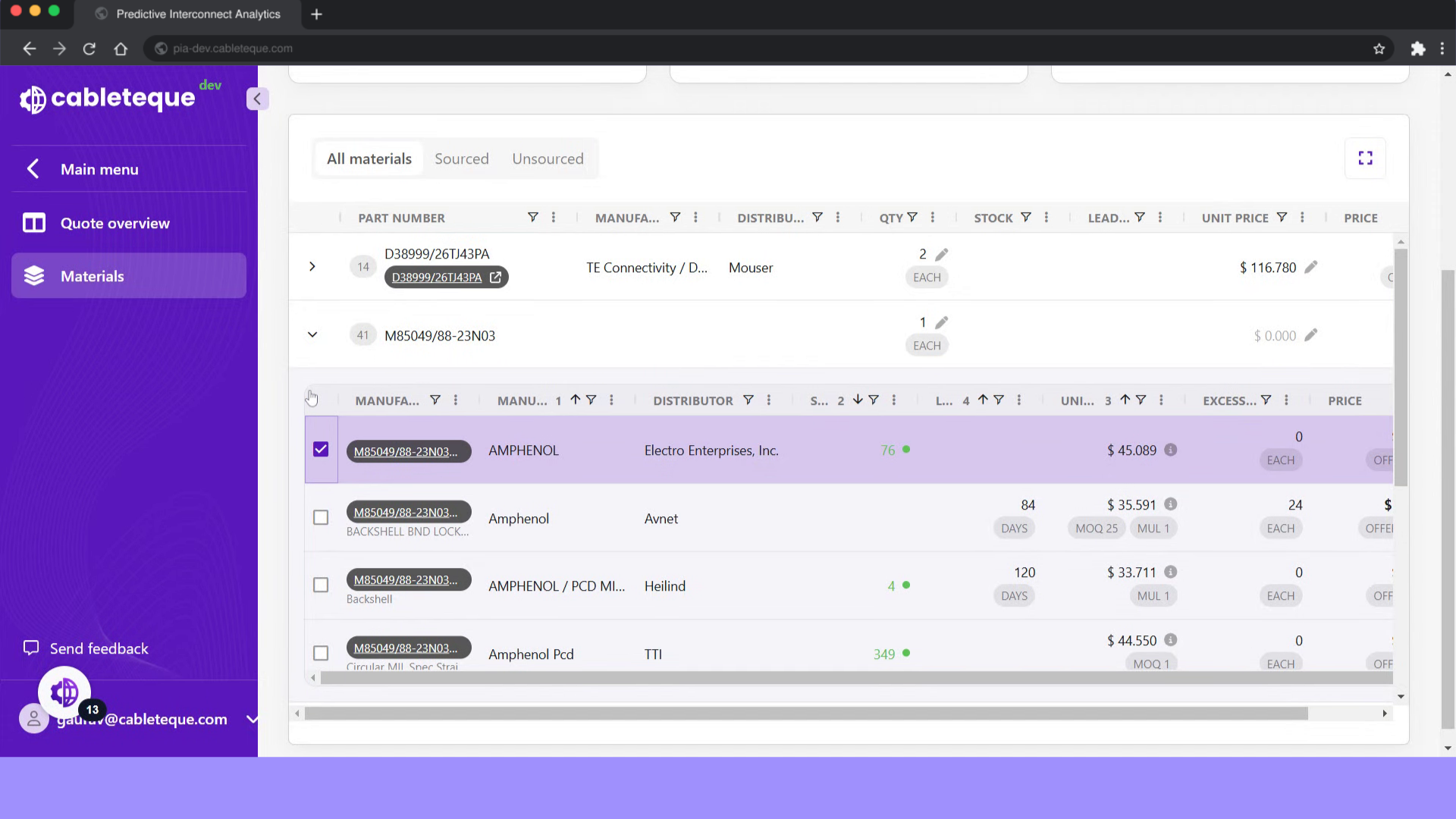Screen dimensions: 1456x819
Task: Edit the quantity for D38999/26TJ43PA
Action: point(941,255)
